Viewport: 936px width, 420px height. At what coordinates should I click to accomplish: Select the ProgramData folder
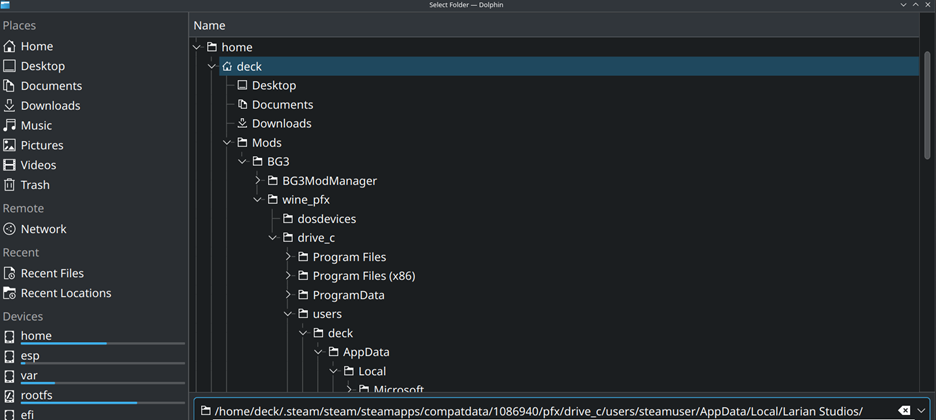pos(348,295)
